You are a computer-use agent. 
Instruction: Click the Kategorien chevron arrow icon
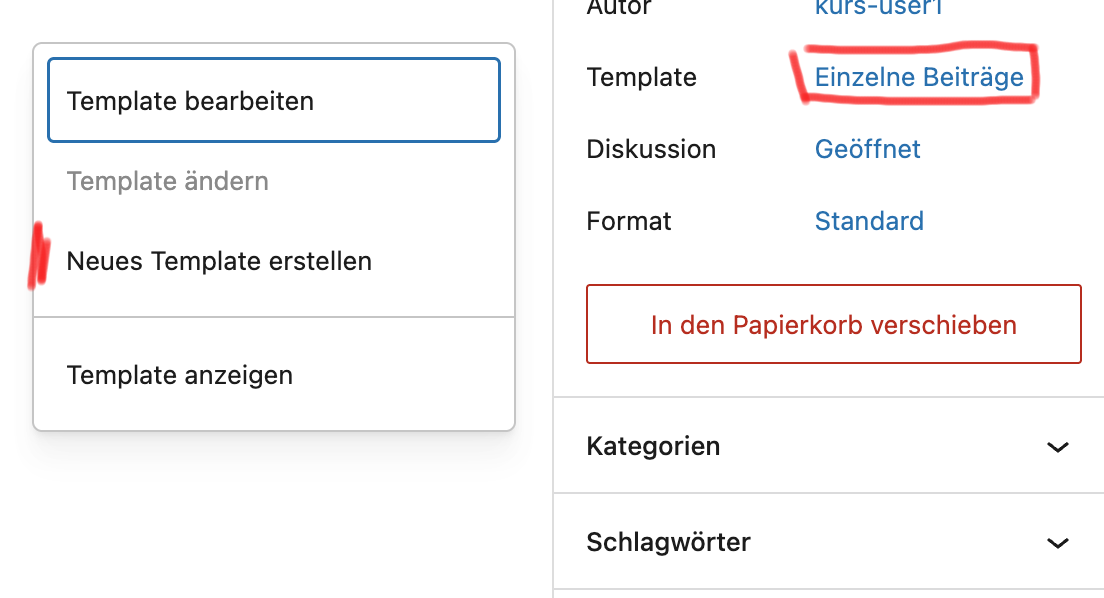[x=1057, y=447]
